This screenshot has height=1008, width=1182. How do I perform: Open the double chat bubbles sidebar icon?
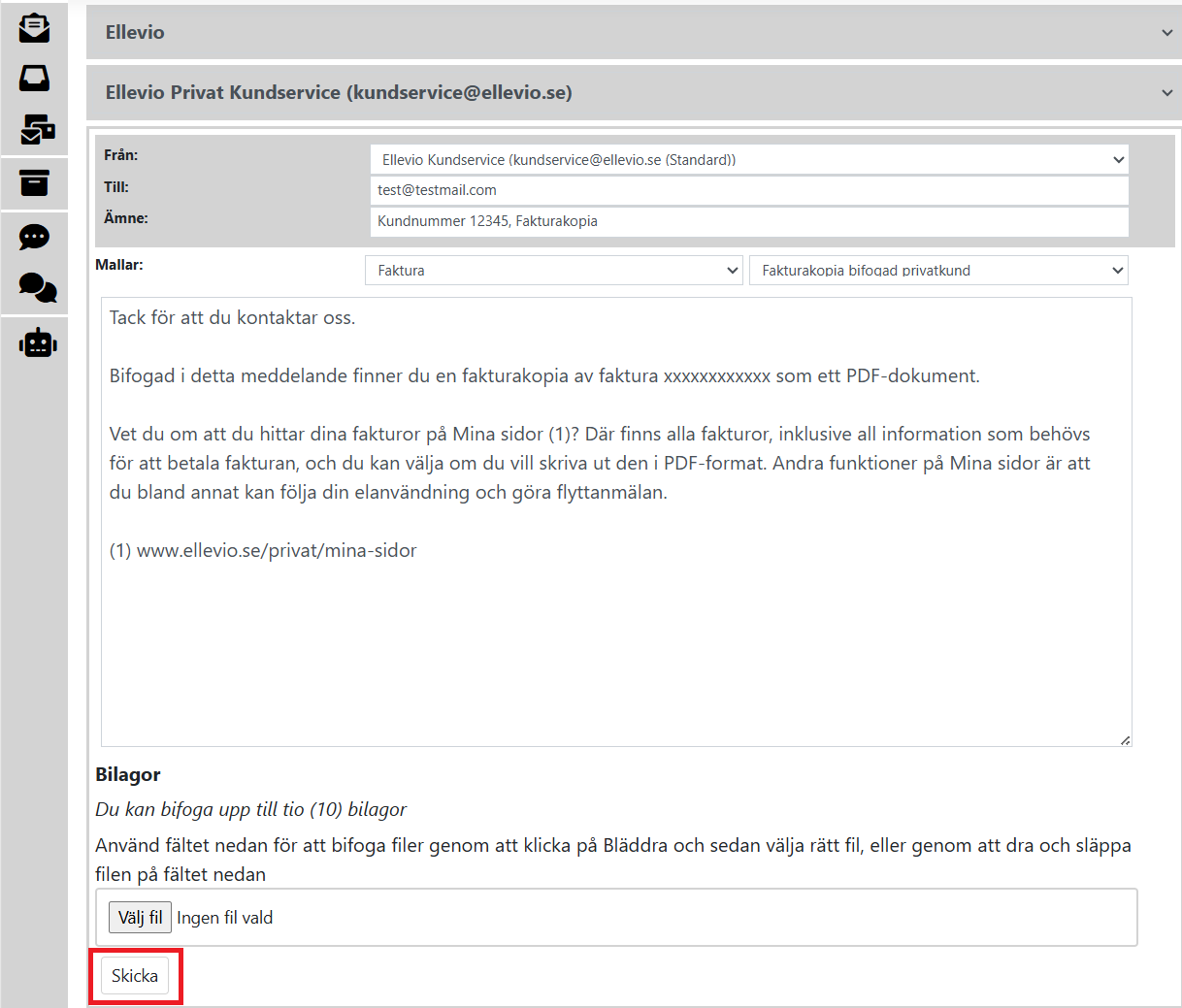(38, 287)
